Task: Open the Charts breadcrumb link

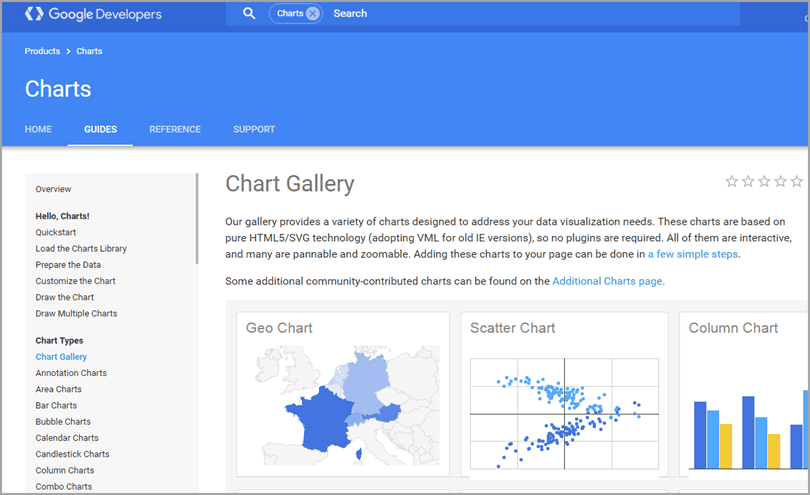Action: coord(89,51)
